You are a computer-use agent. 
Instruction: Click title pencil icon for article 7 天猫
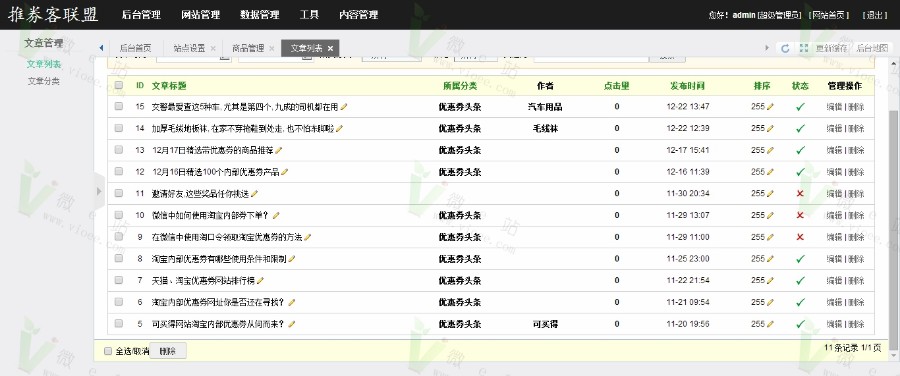[x=261, y=281]
